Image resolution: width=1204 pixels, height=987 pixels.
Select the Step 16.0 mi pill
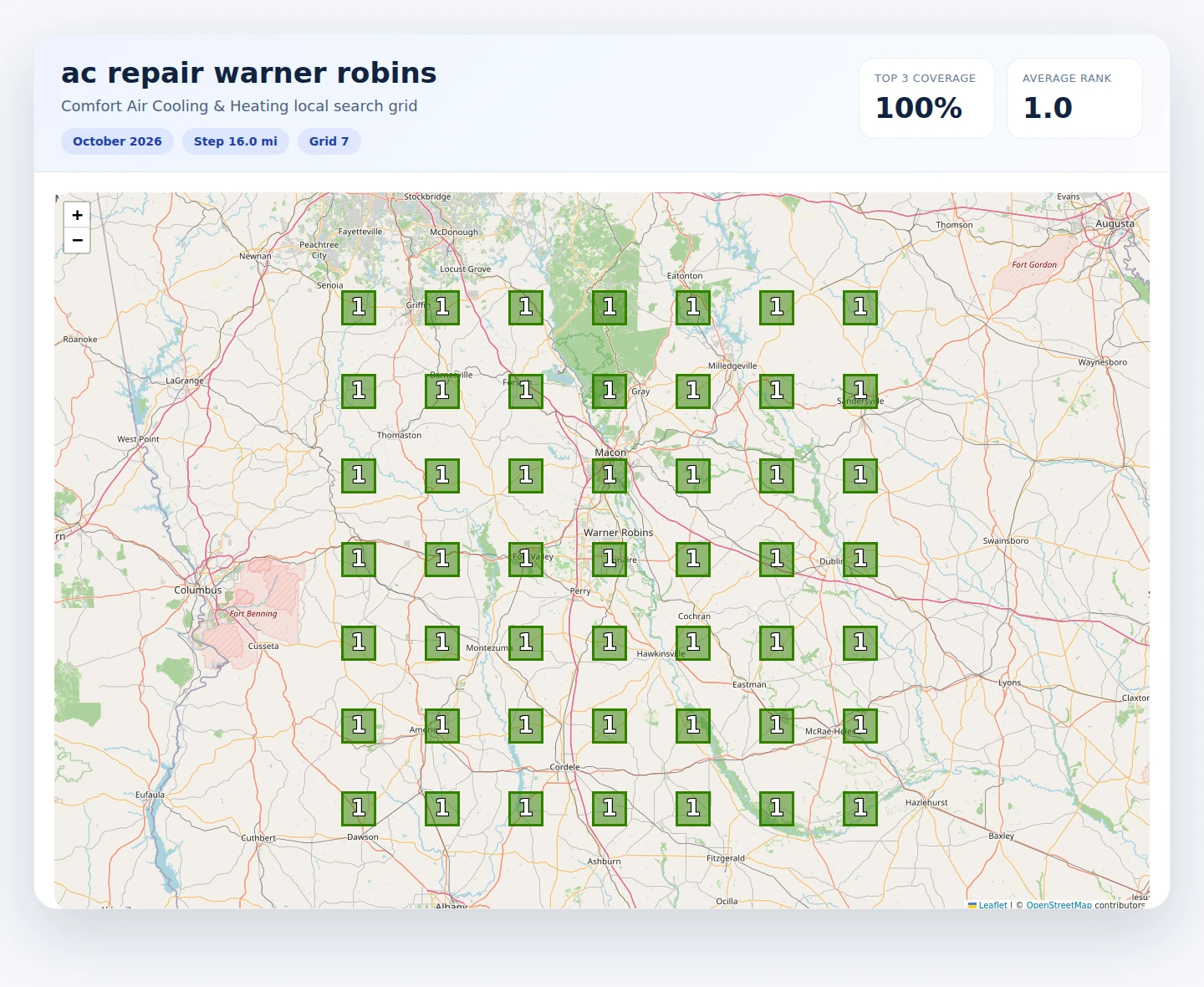[x=236, y=141]
